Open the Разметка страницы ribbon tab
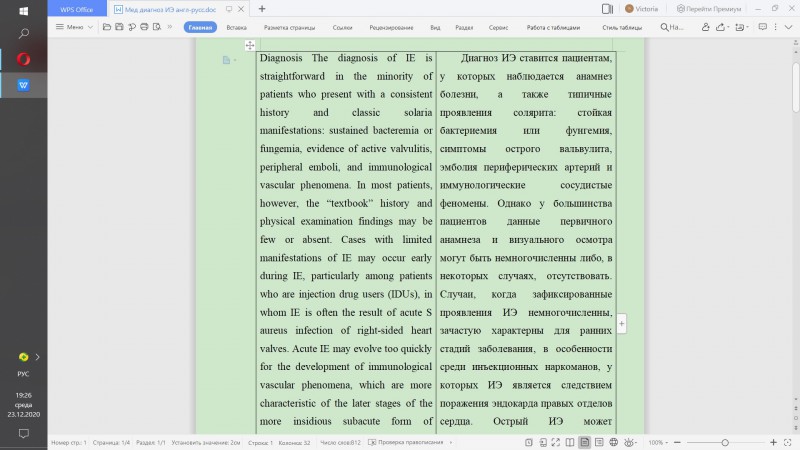This screenshot has height=450, width=800. coord(289,28)
